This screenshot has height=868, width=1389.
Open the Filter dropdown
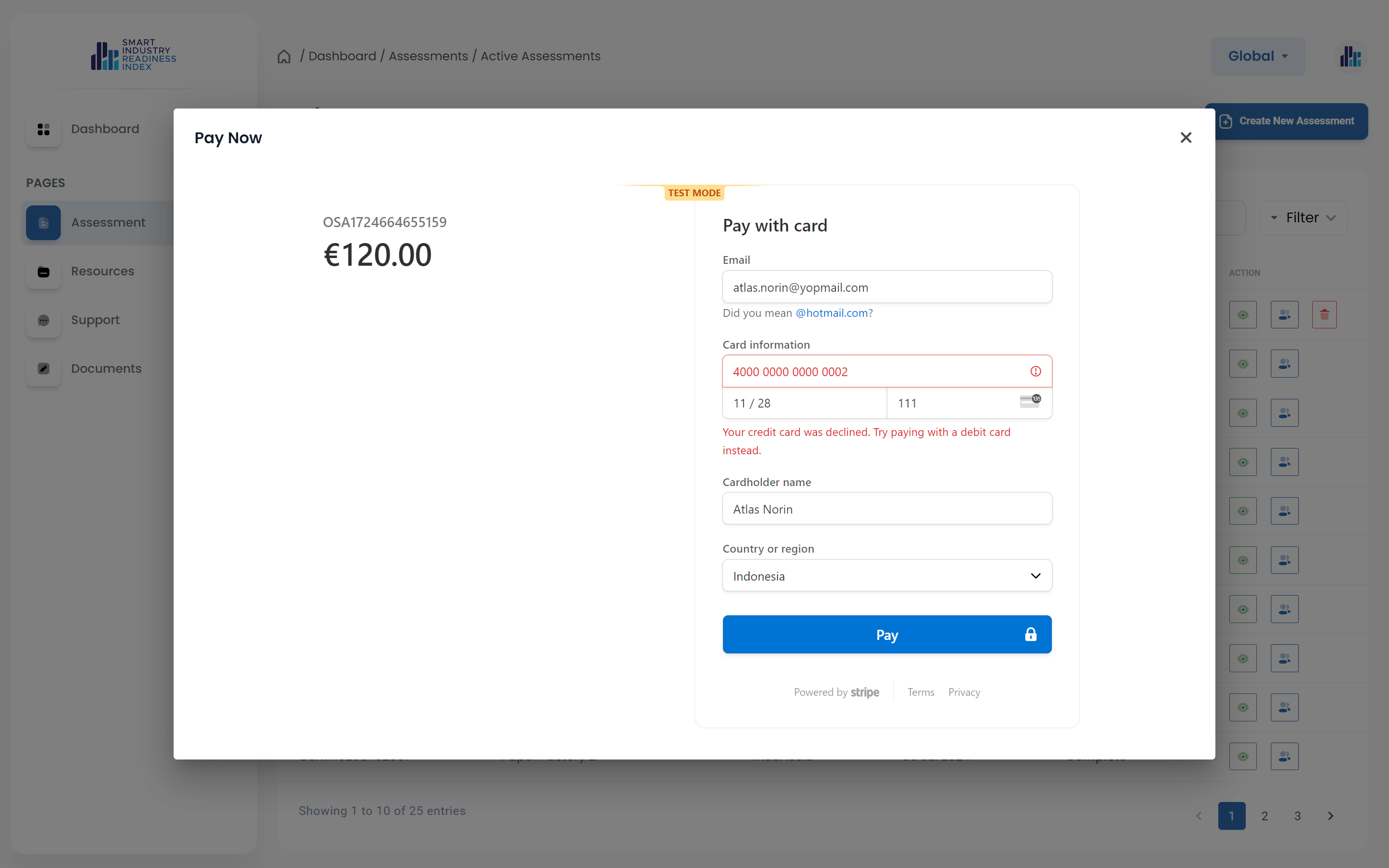tap(1303, 217)
